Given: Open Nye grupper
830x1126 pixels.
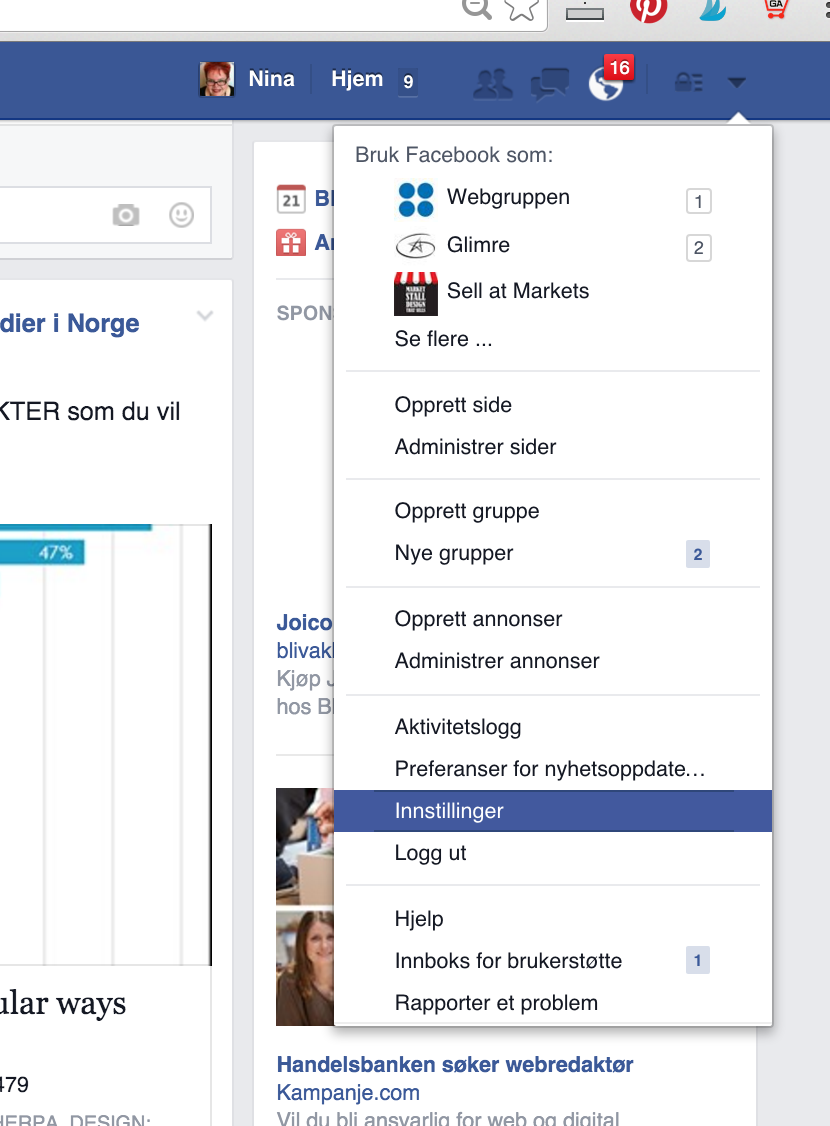Looking at the screenshot, I should [x=454, y=554].
